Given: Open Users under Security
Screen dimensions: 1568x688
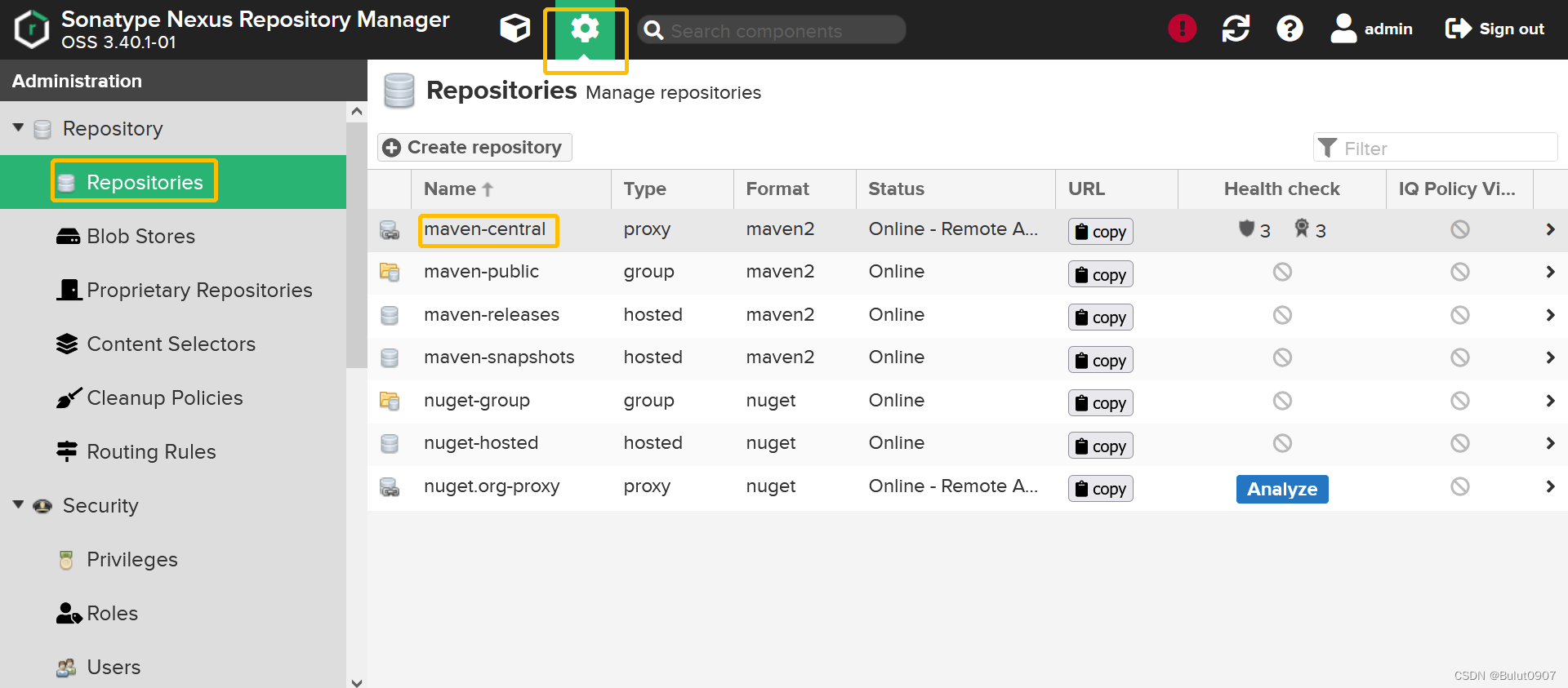Looking at the screenshot, I should point(173,667).
